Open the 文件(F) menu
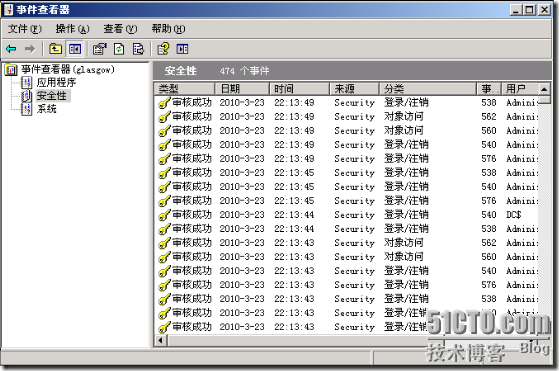This screenshot has height=371, width=559. coord(25,29)
